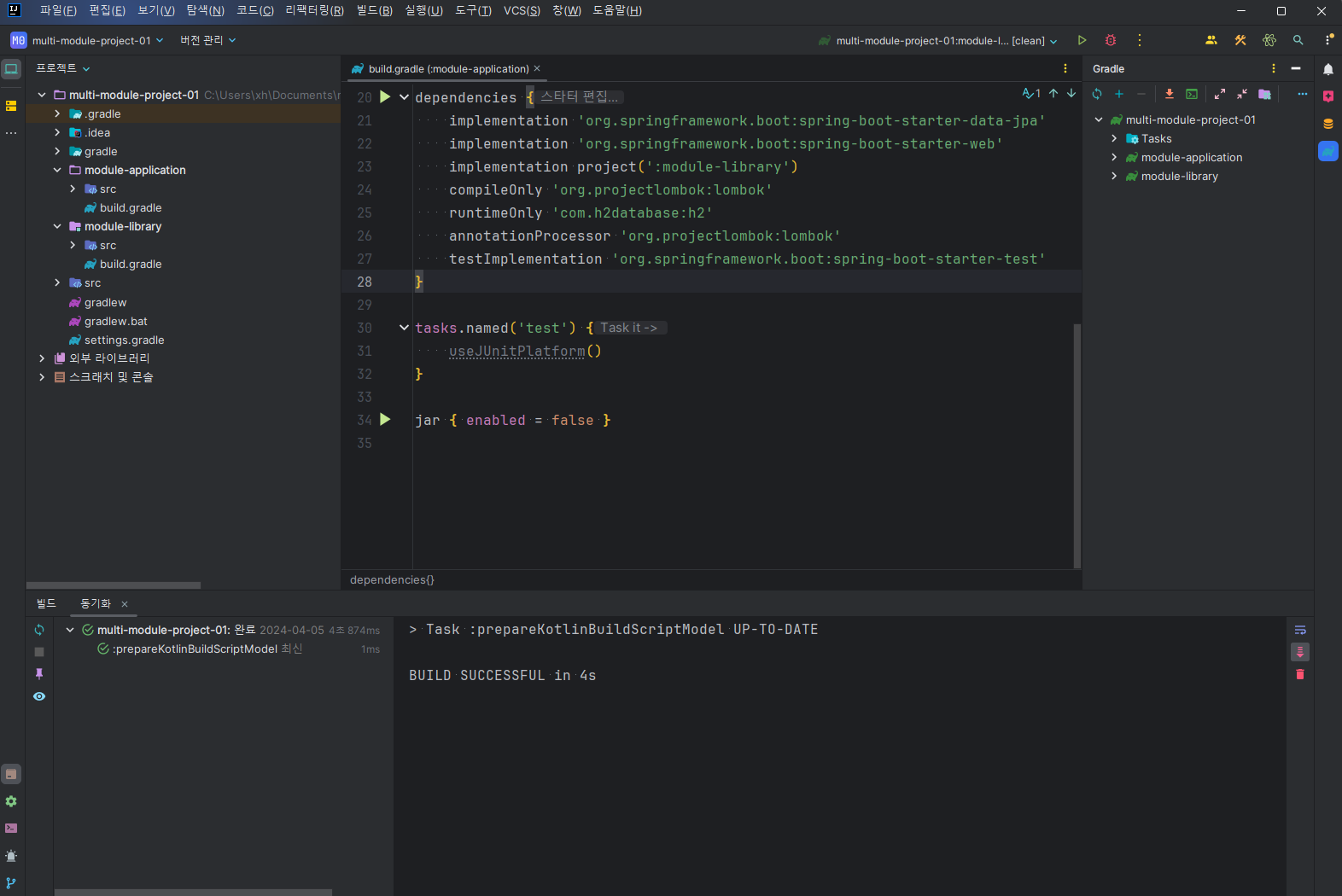The width and height of the screenshot is (1342, 896).
Task: Open the notifications bell icon
Action: click(x=1328, y=69)
